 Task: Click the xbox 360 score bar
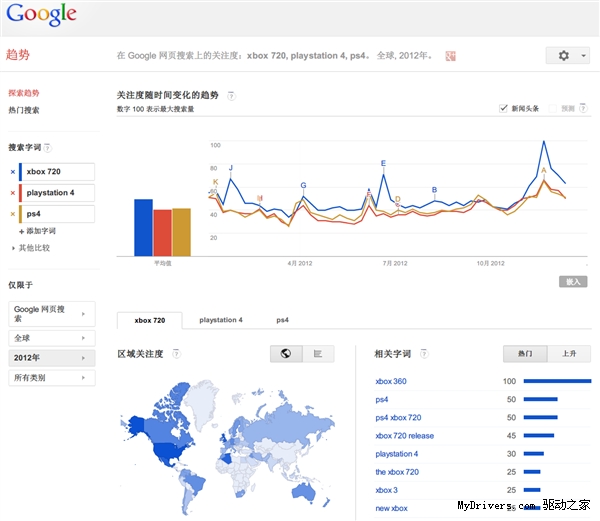[557, 381]
